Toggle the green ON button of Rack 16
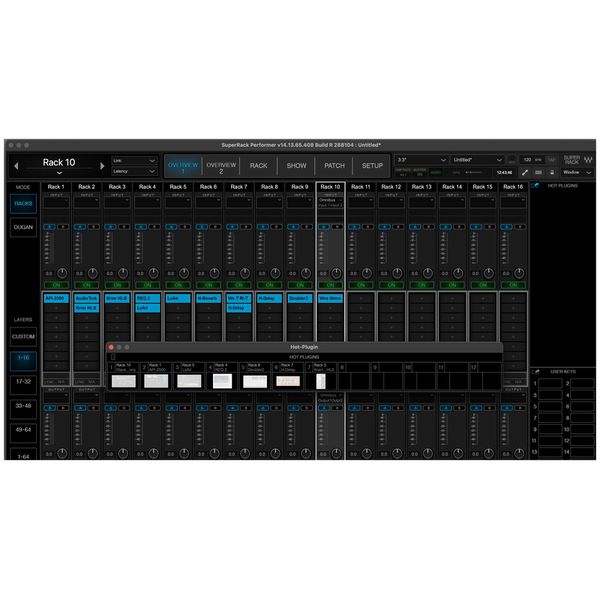The width and height of the screenshot is (600, 600). coord(513,285)
